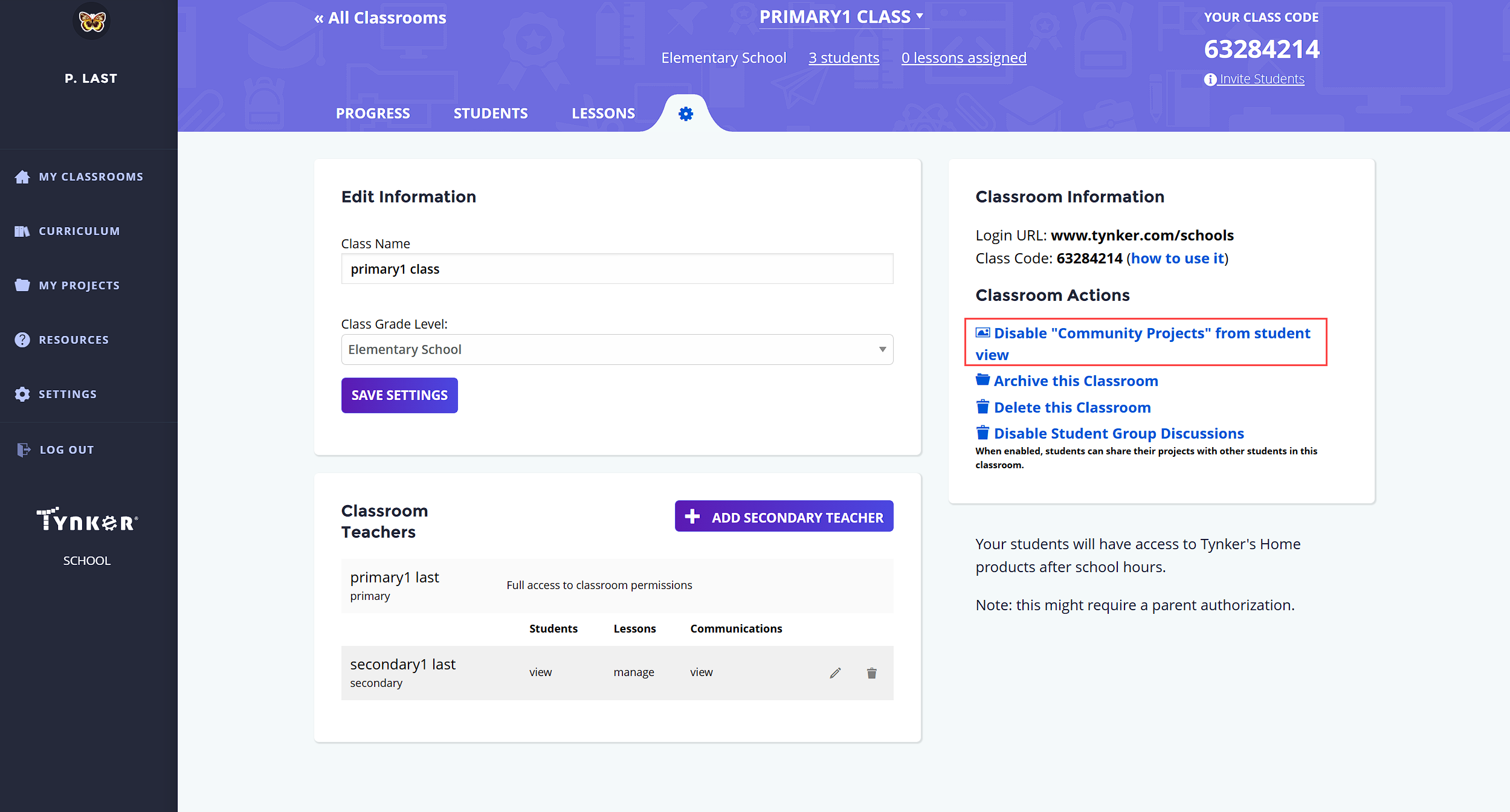Switch to the Progress tab
Image resolution: width=1510 pixels, height=812 pixels.
tap(373, 114)
